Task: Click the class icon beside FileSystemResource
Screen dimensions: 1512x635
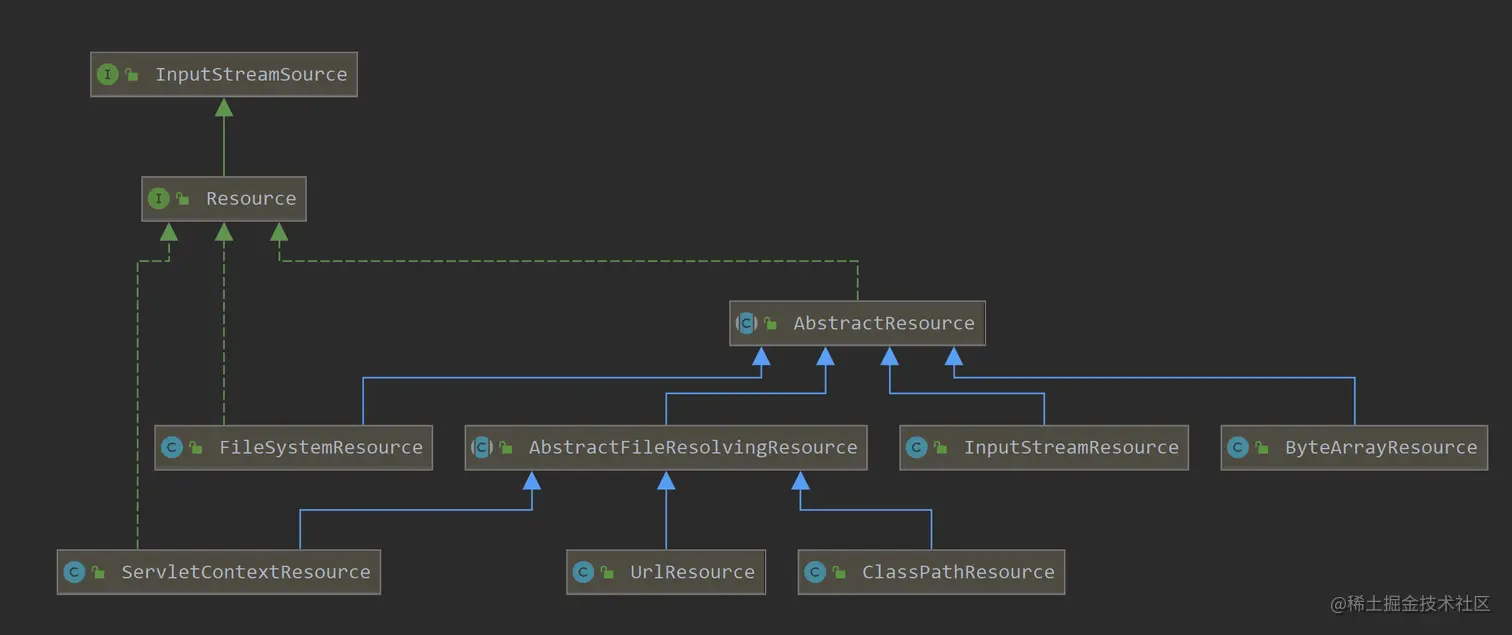Action: [172, 447]
